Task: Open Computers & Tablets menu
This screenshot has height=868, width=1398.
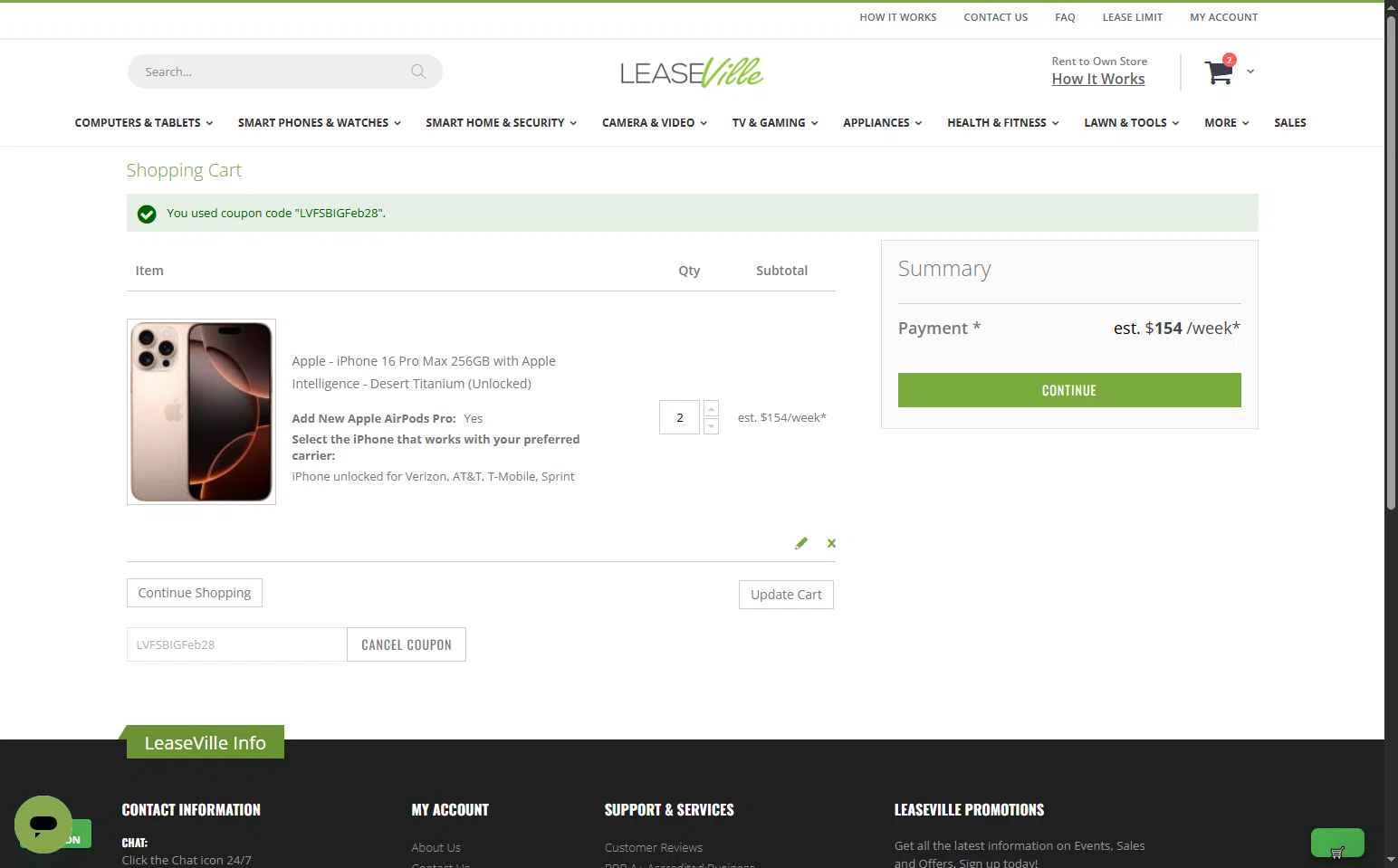Action: pyautogui.click(x=144, y=123)
